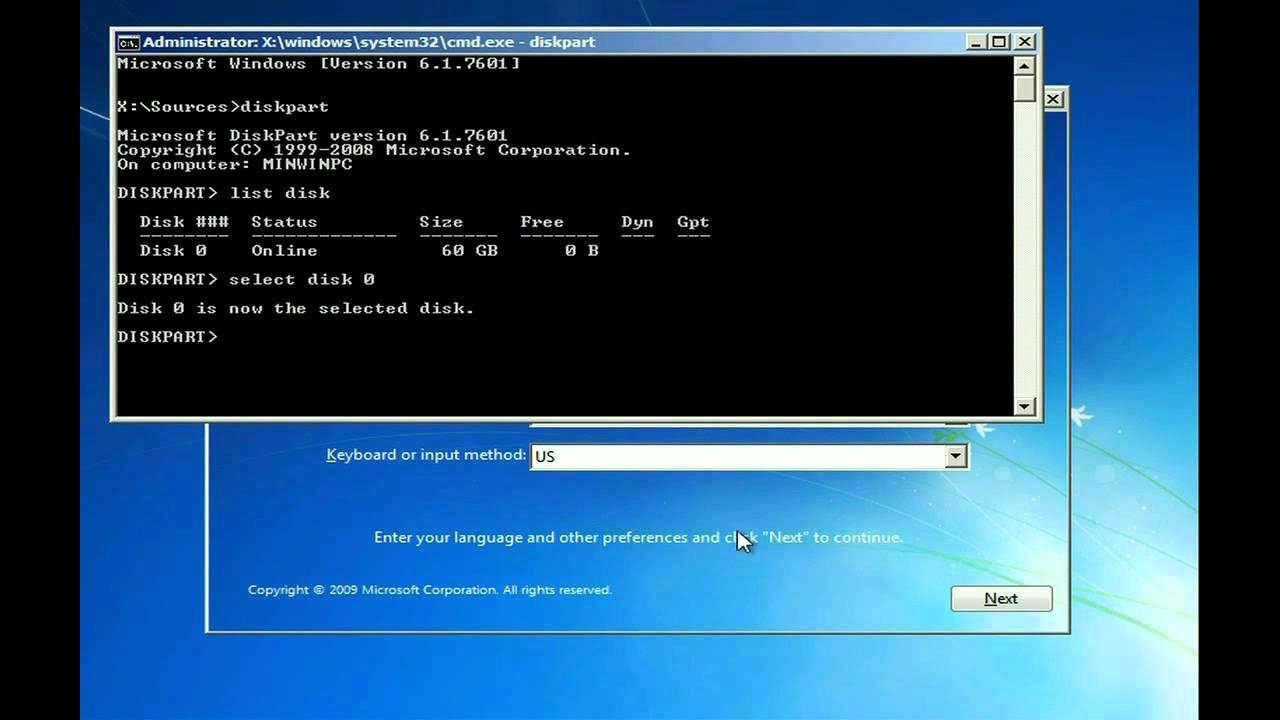
Task: Click the Copyright 2009 Microsoft Corporation text
Action: click(430, 590)
